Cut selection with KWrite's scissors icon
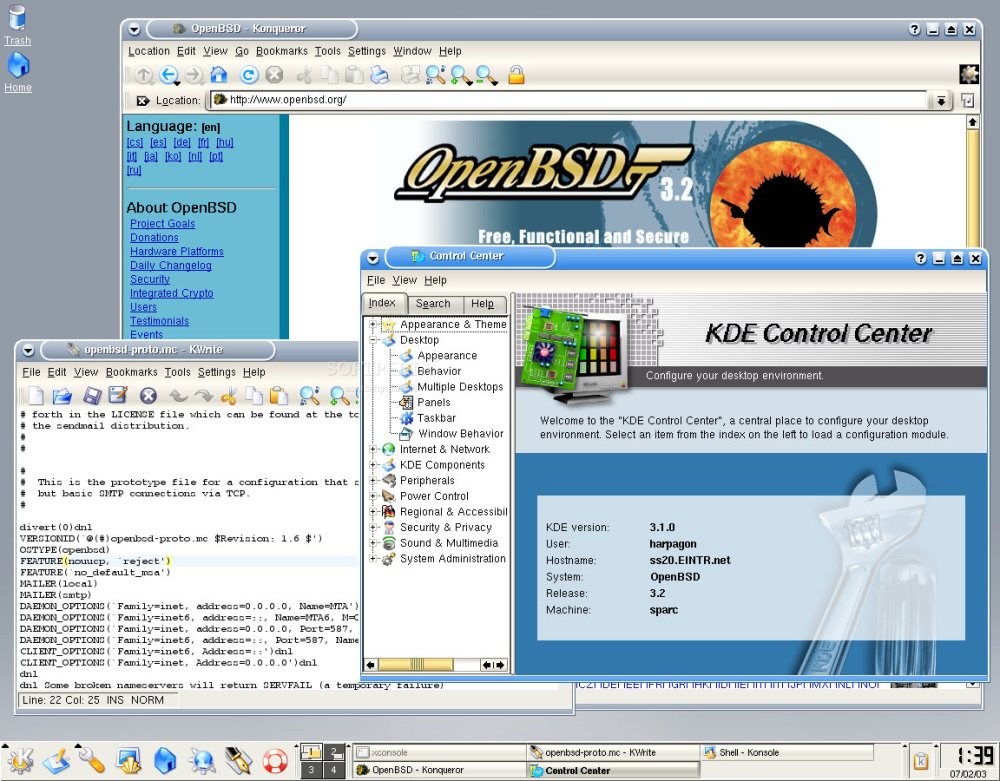The height and width of the screenshot is (781, 1000). tap(228, 396)
